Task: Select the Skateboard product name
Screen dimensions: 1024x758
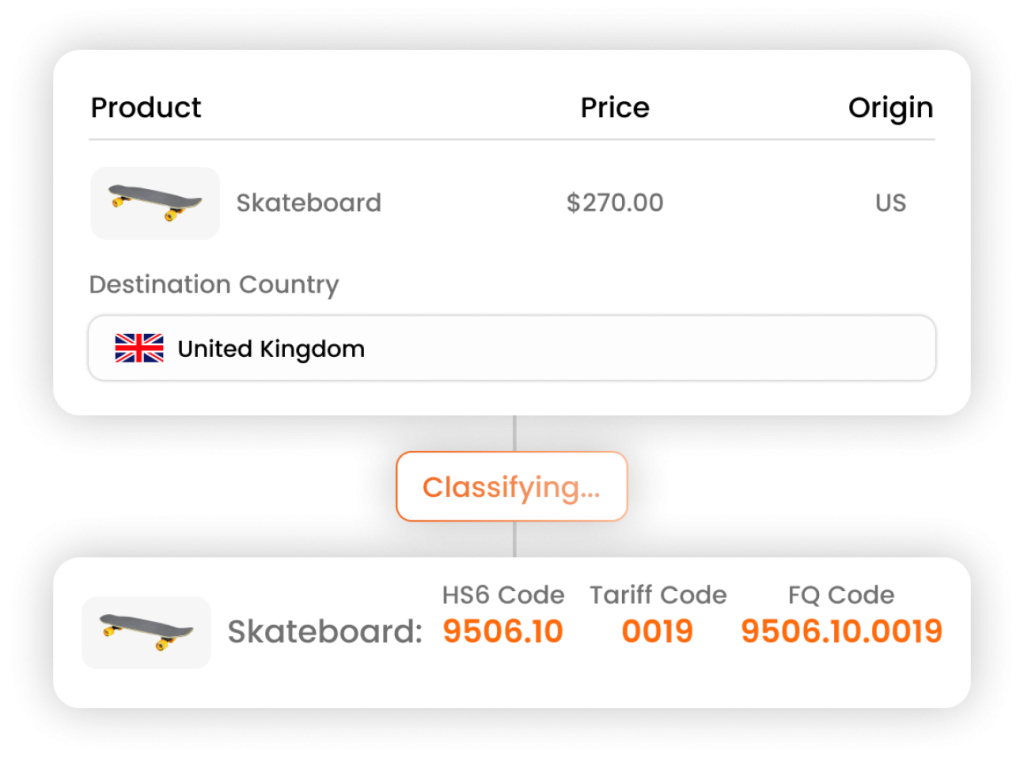Action: coord(308,203)
